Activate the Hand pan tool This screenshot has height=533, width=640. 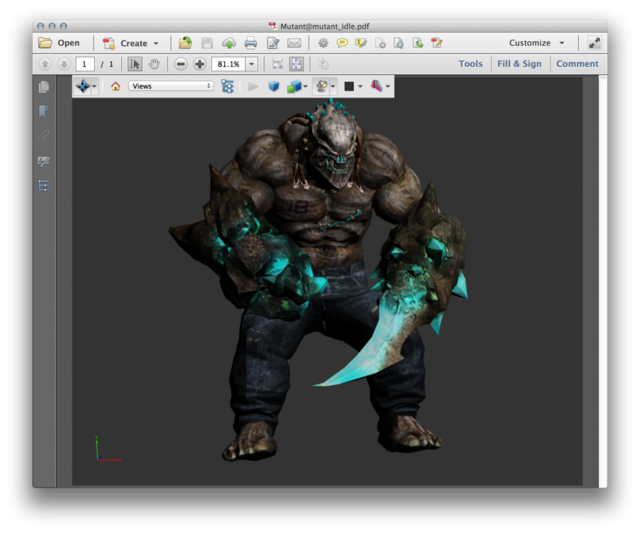[154, 64]
